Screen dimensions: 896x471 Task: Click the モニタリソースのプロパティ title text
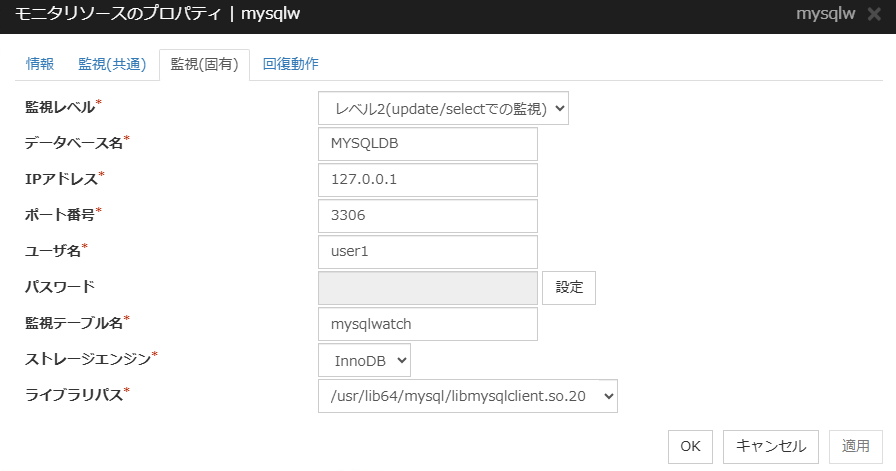pos(118,17)
